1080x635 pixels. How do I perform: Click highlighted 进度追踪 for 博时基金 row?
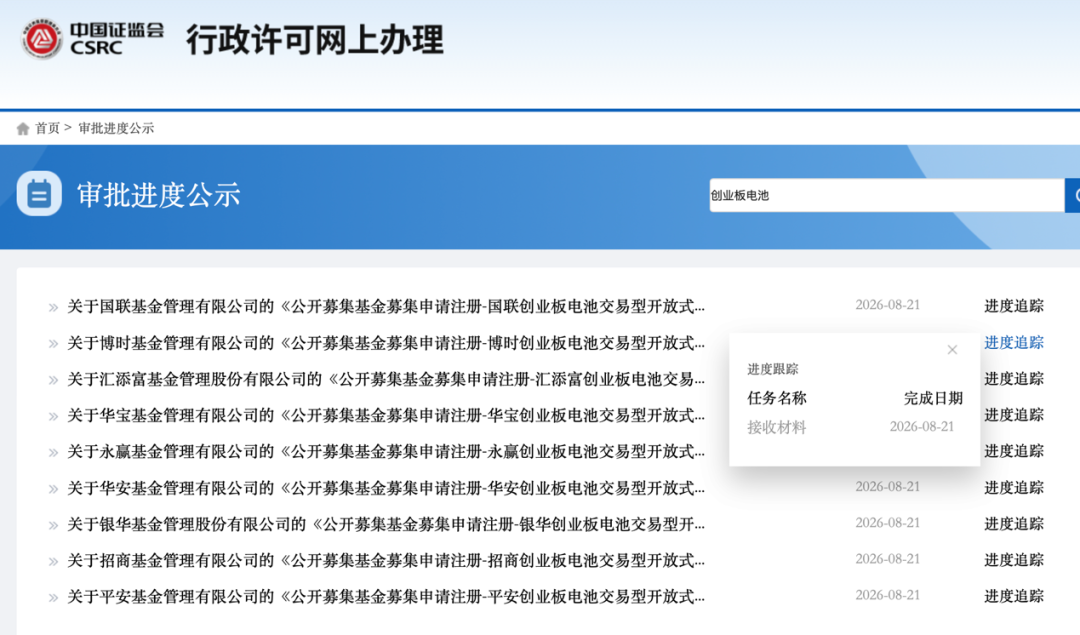1014,342
